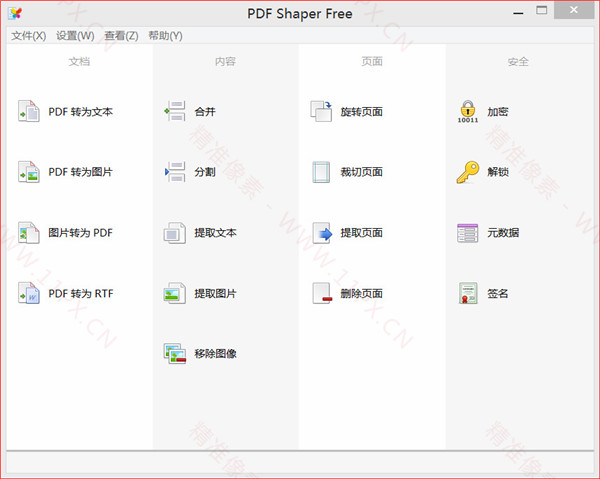This screenshot has width=600, height=479.
Task: Click the 移除图像 icon
Action: [175, 354]
